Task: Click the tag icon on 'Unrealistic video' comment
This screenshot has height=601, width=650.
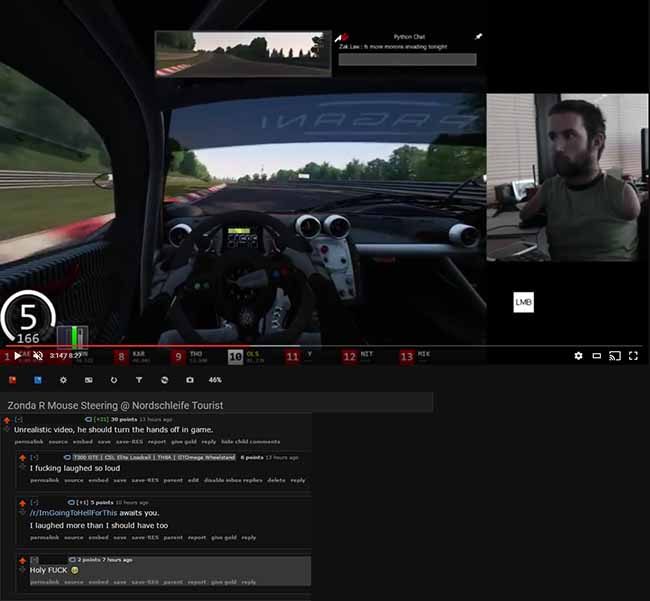Action: [x=88, y=419]
